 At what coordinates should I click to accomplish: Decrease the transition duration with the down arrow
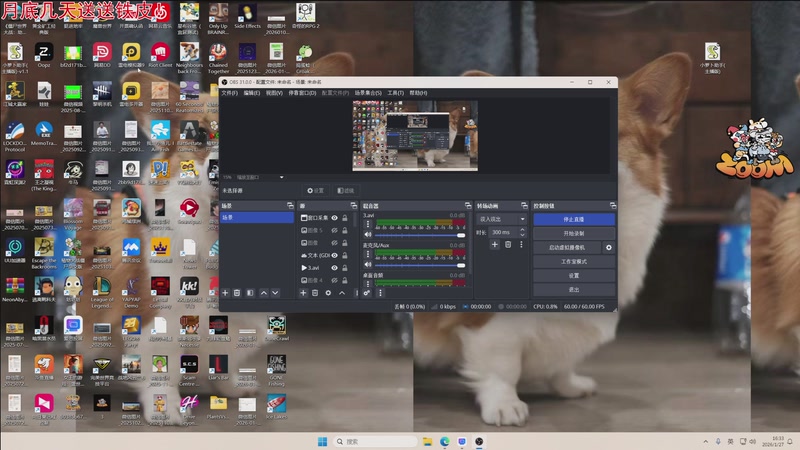[522, 235]
